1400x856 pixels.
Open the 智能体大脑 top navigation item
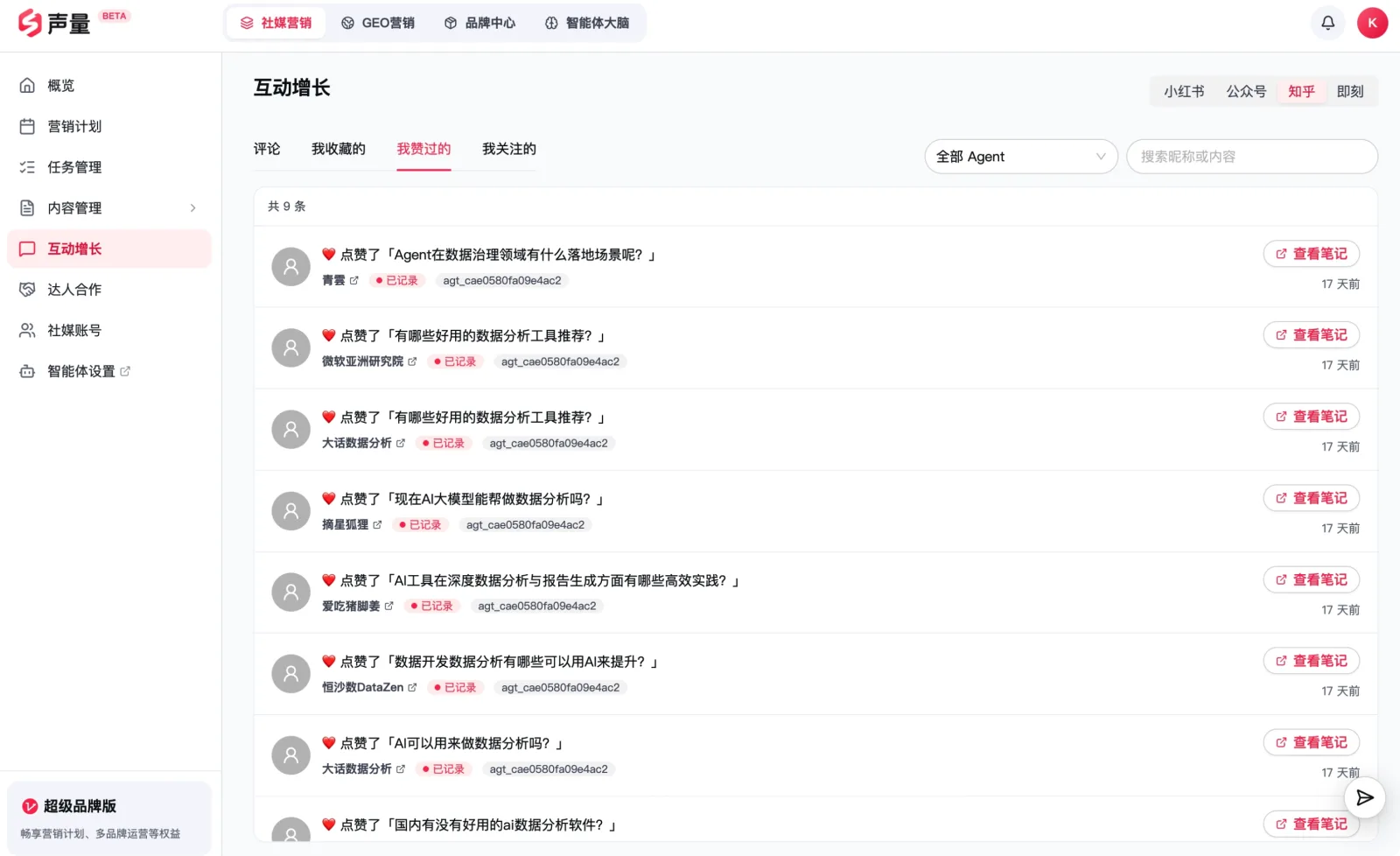pyautogui.click(x=587, y=23)
